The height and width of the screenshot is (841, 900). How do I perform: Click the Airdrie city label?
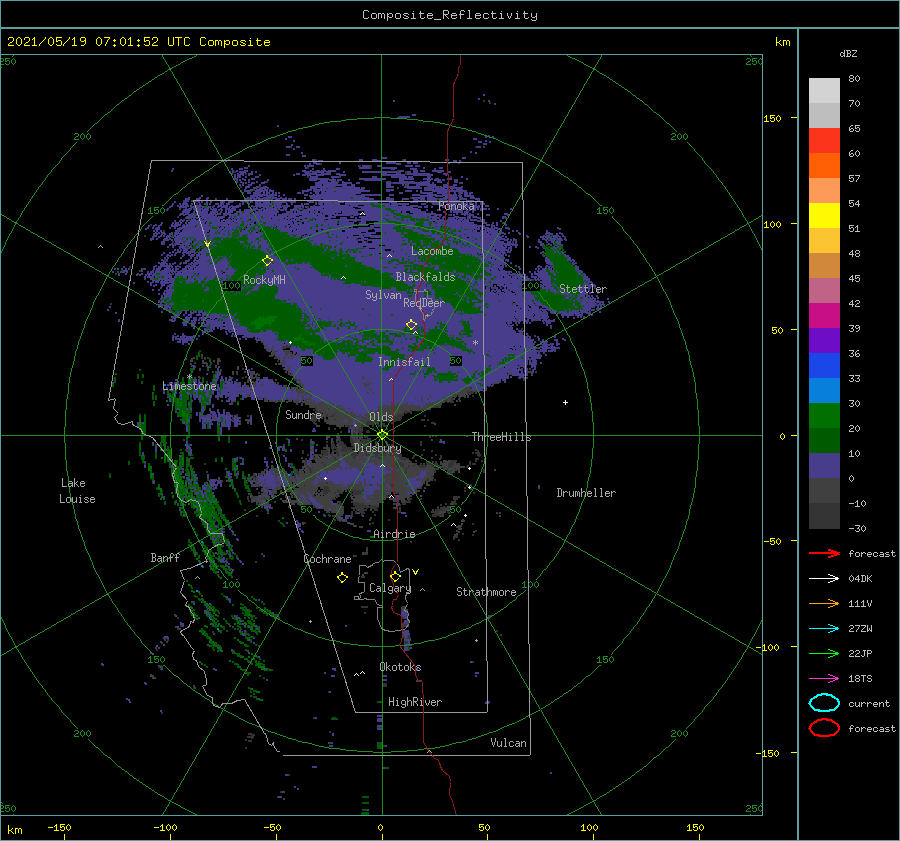coord(394,534)
